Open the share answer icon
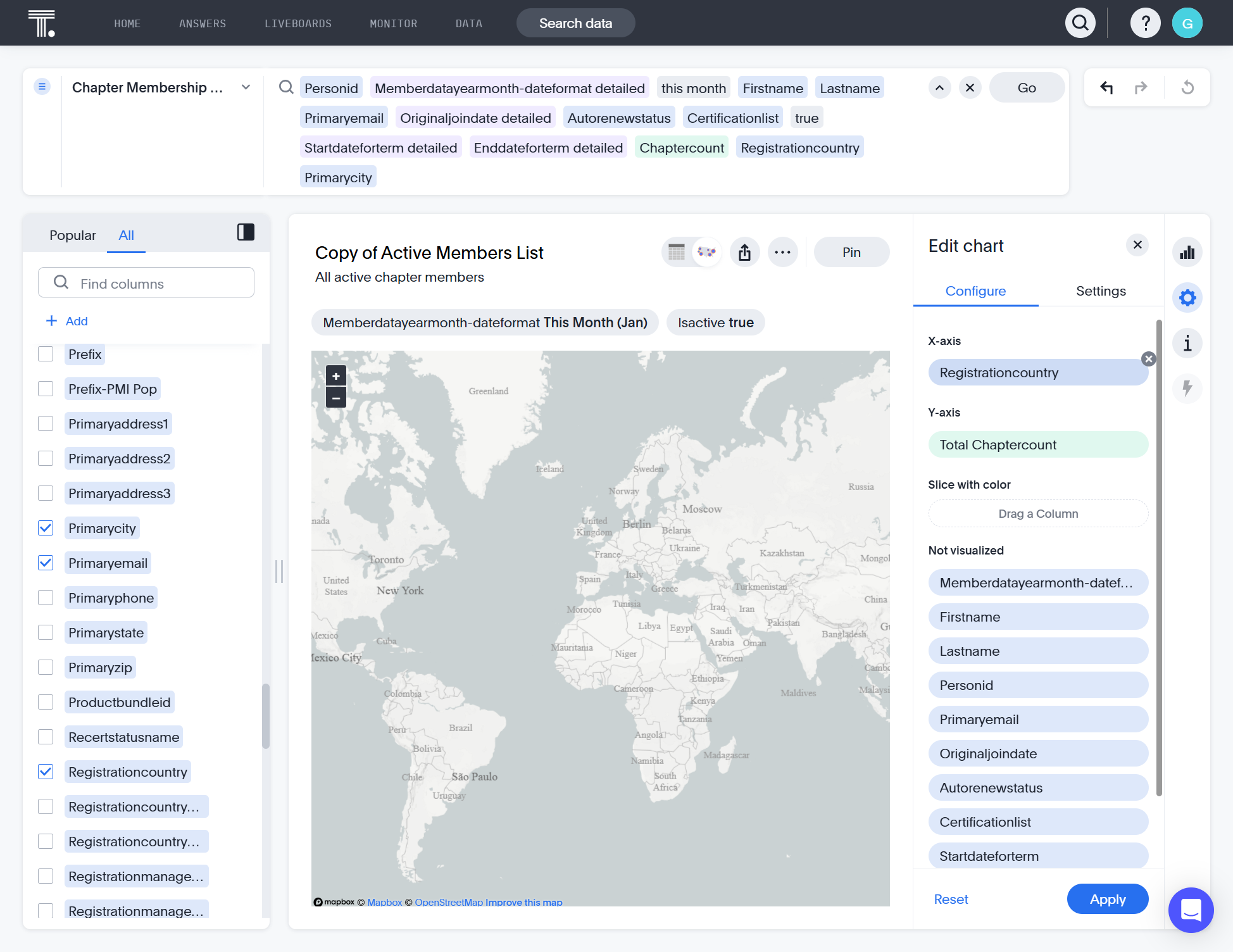The height and width of the screenshot is (952, 1233). pos(745,252)
